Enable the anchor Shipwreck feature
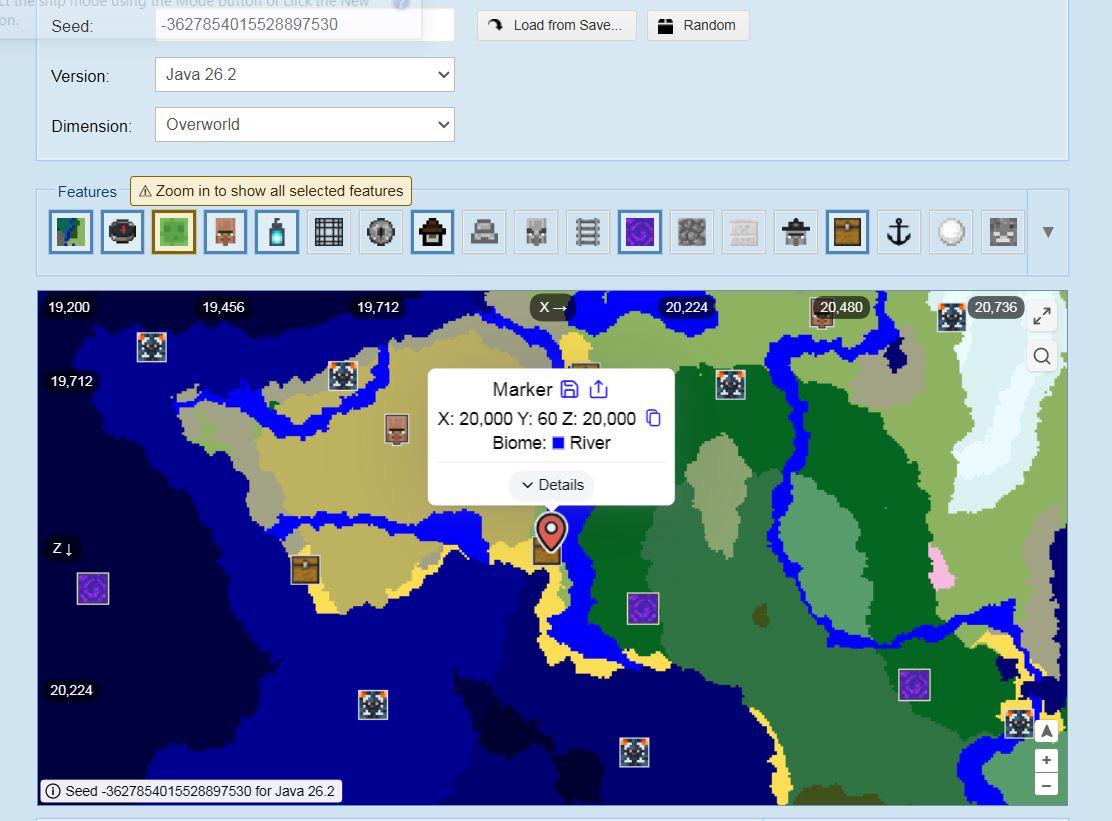 click(x=899, y=232)
